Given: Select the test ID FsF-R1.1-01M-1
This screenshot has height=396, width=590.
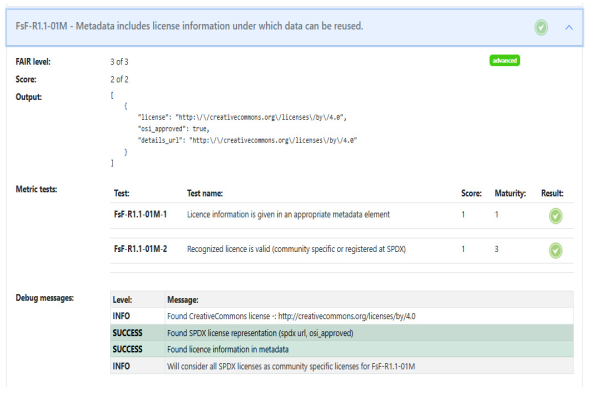Looking at the screenshot, I should [x=140, y=215].
